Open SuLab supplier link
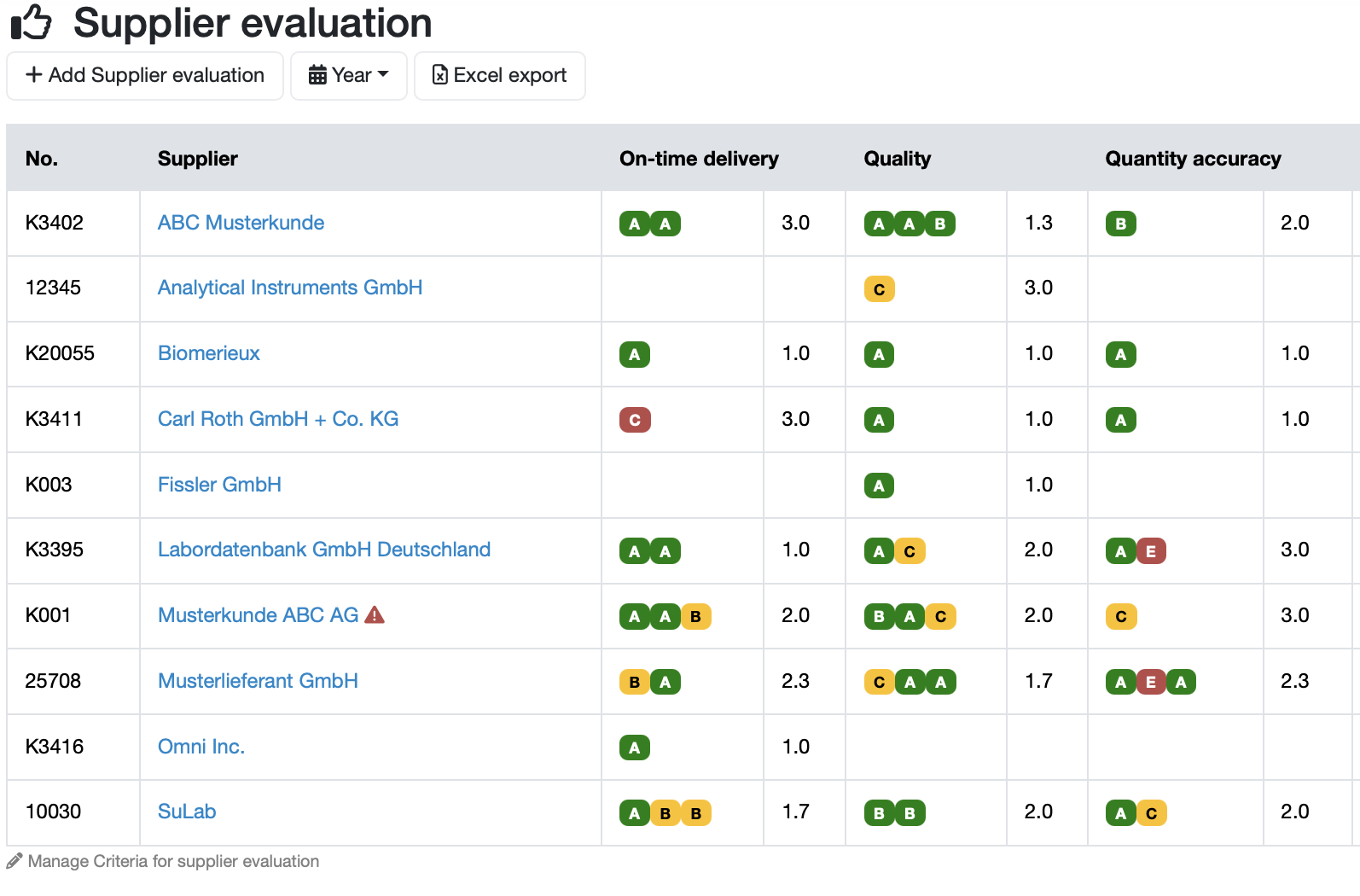This screenshot has width=1360, height=896. [x=187, y=812]
